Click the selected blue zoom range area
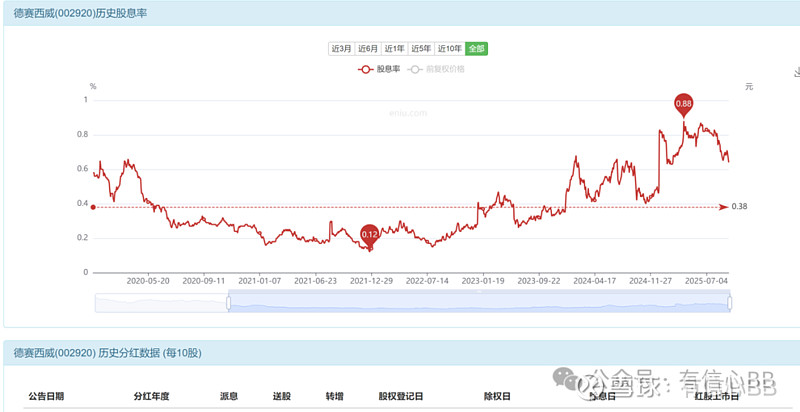This screenshot has width=800, height=412. (x=479, y=301)
